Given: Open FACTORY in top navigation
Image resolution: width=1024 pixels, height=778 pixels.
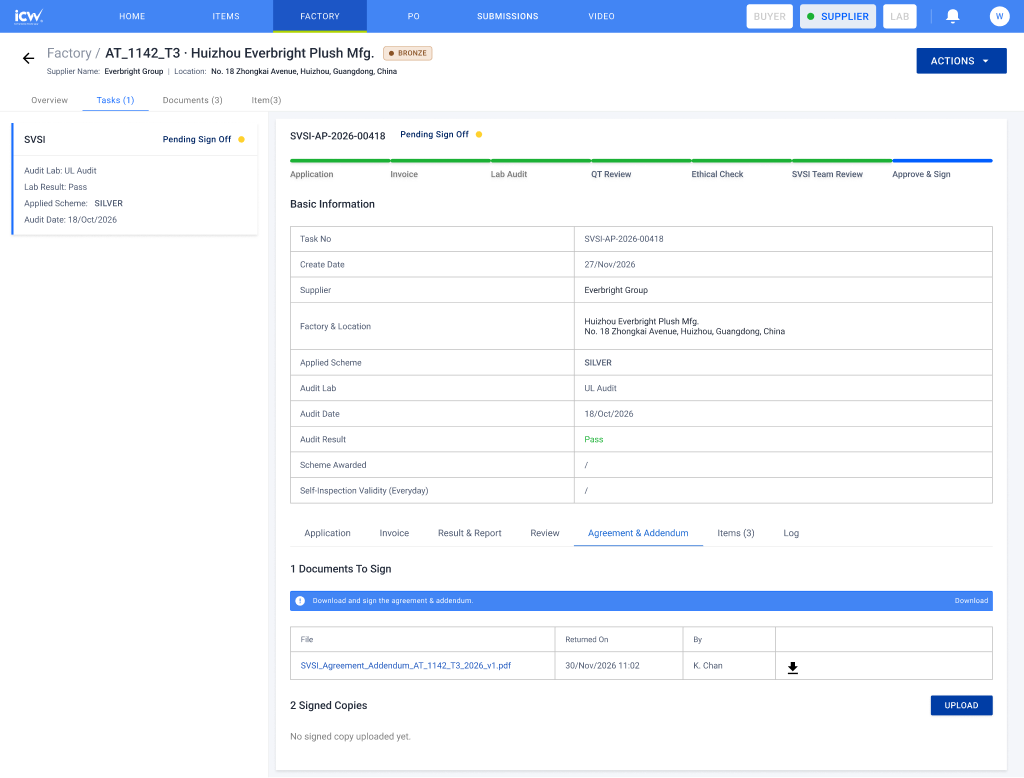Looking at the screenshot, I should (320, 16).
